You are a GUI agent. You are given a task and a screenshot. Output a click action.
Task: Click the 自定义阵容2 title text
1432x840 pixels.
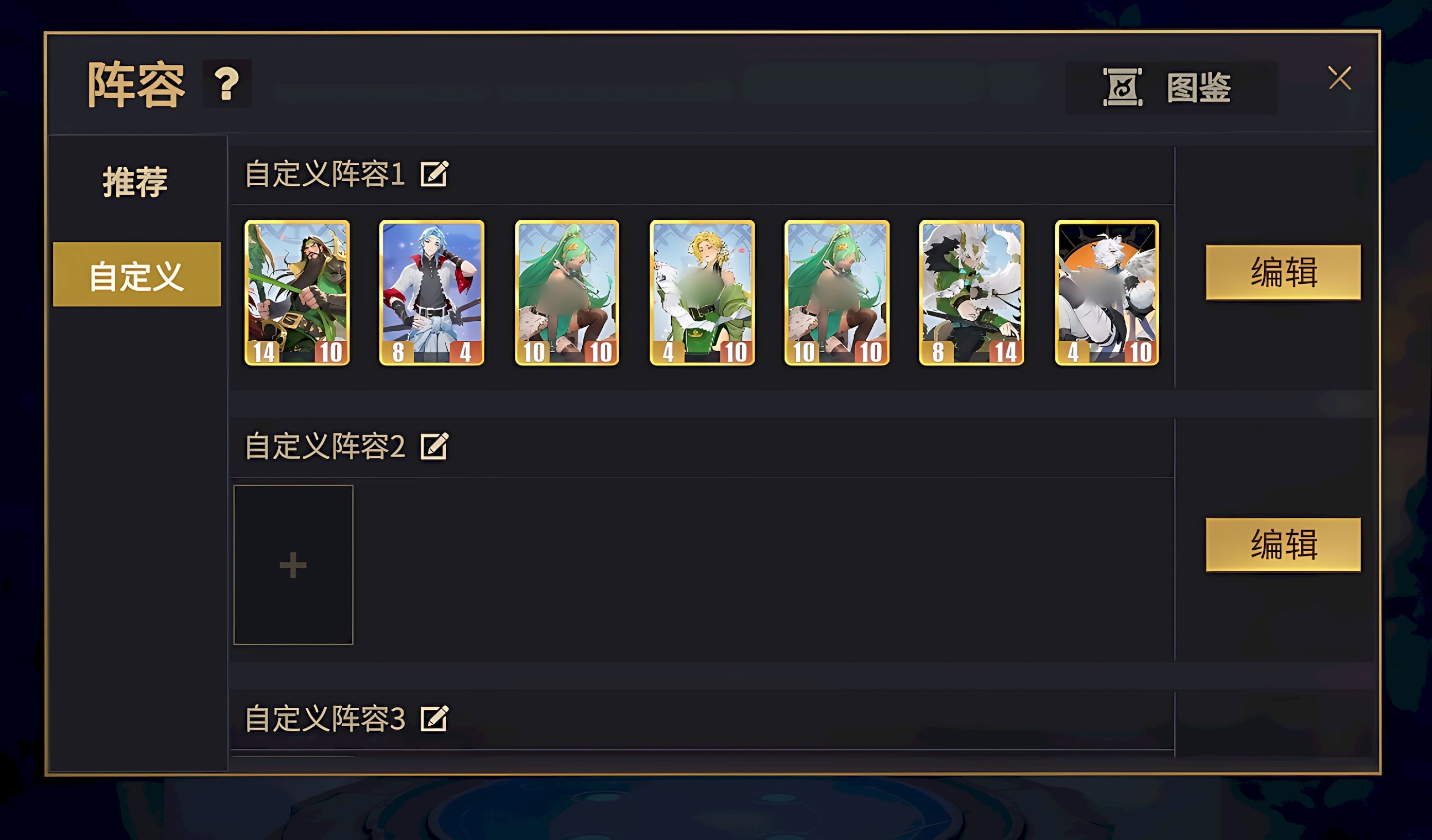click(x=325, y=446)
